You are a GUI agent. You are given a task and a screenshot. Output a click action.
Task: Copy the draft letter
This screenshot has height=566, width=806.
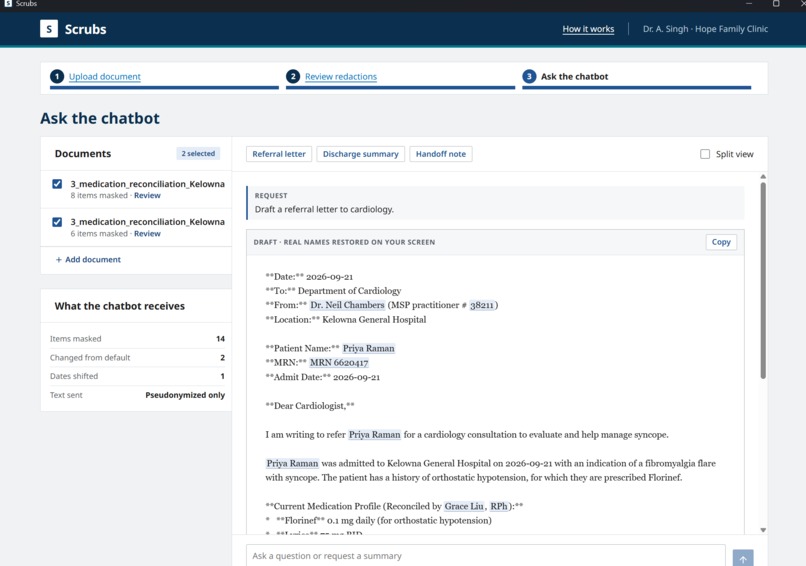pos(721,242)
